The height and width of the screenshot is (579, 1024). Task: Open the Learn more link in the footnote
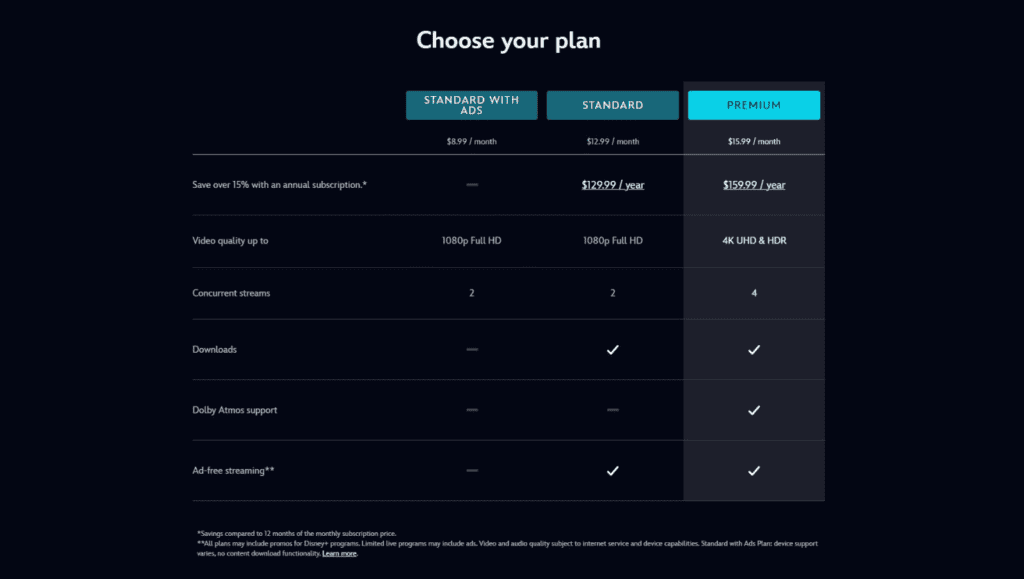point(340,553)
